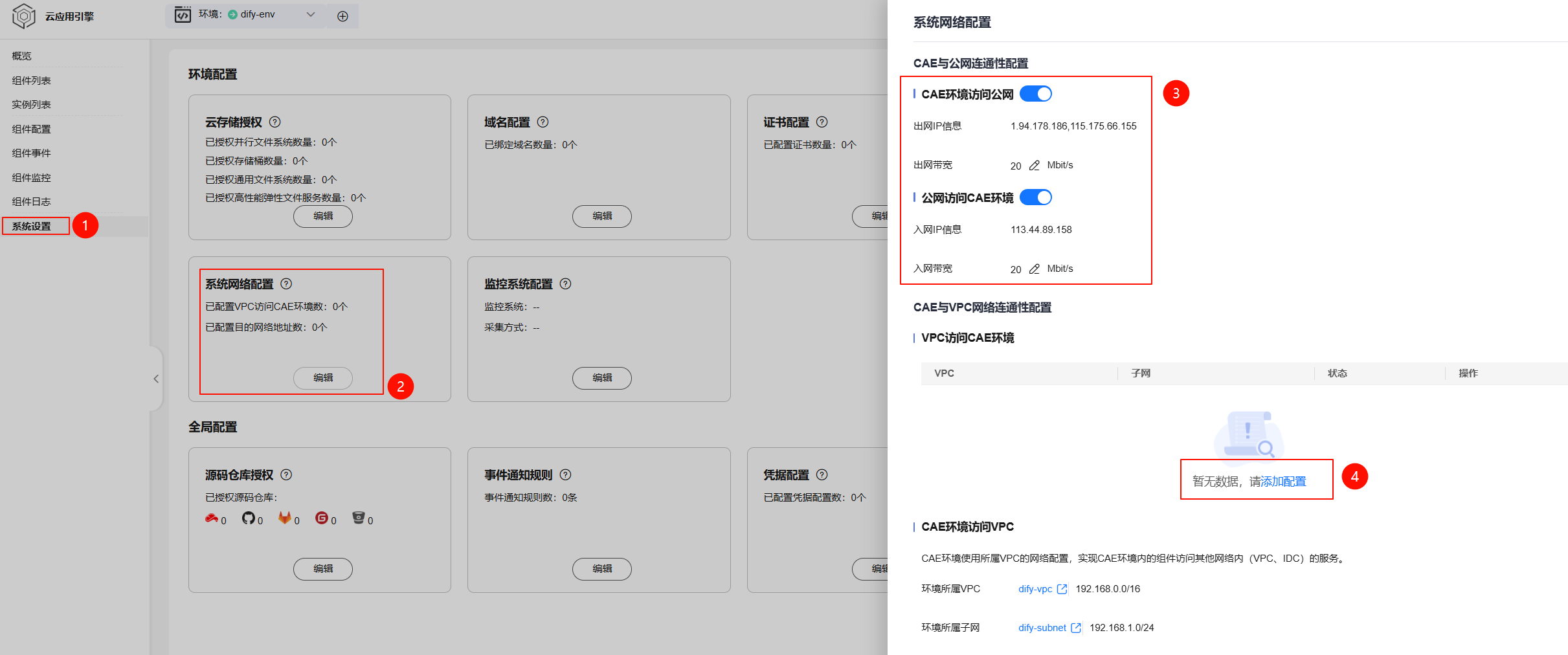Click the Bitbucket repository icon

click(359, 518)
